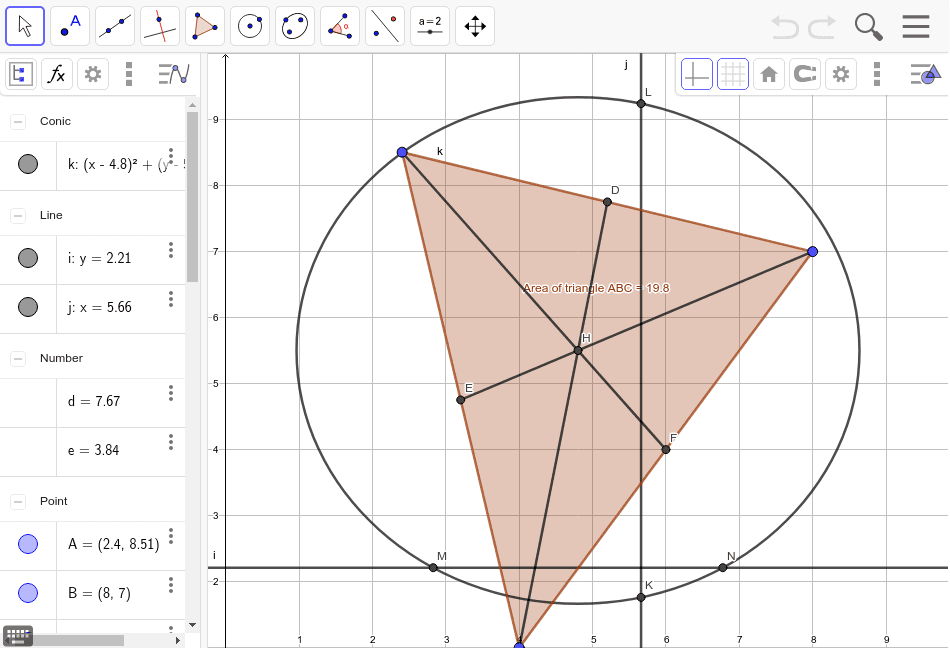Collapse the Conic section

16,121
